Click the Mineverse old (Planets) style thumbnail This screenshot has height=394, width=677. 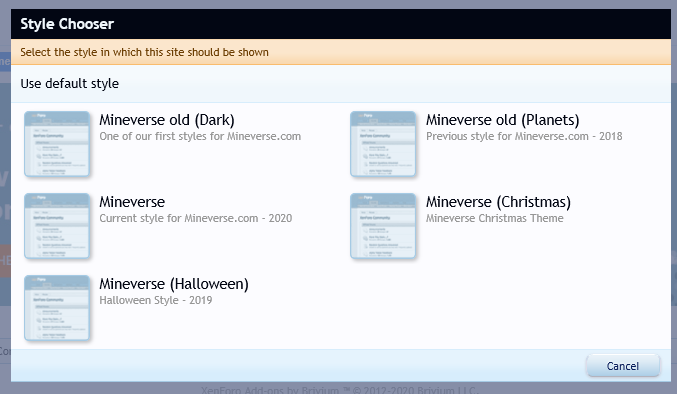pos(383,144)
